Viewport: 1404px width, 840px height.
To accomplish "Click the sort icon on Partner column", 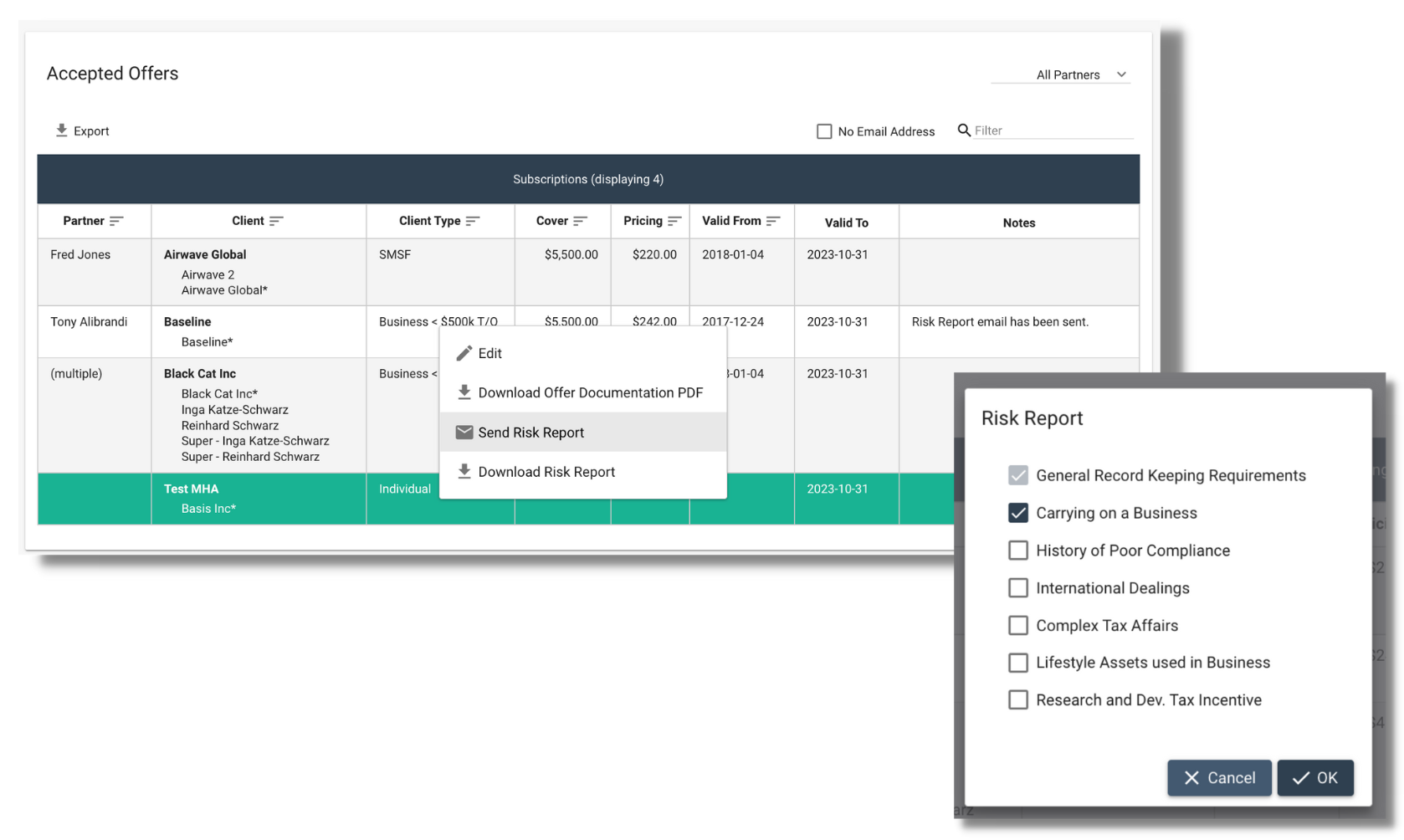I will tap(119, 221).
